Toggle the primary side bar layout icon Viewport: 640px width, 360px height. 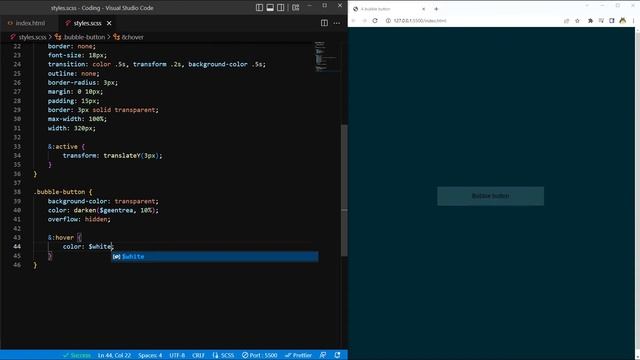coord(259,7)
